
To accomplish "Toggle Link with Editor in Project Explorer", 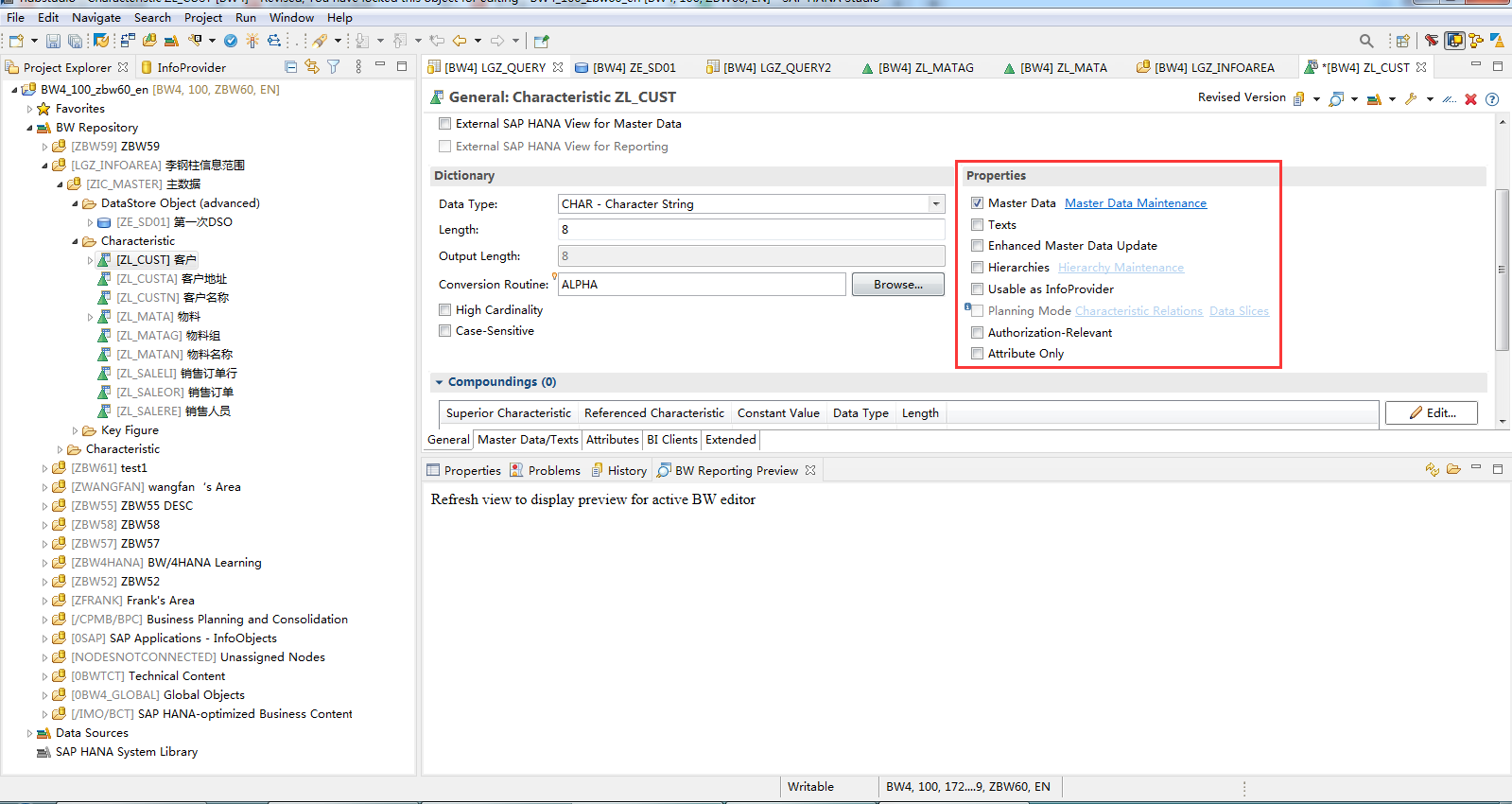I will click(x=312, y=67).
